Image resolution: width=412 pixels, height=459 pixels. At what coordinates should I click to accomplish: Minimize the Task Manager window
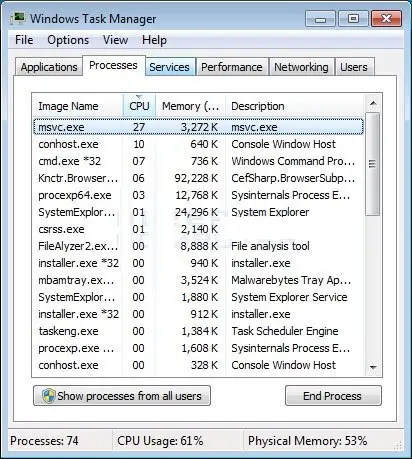pos(320,19)
